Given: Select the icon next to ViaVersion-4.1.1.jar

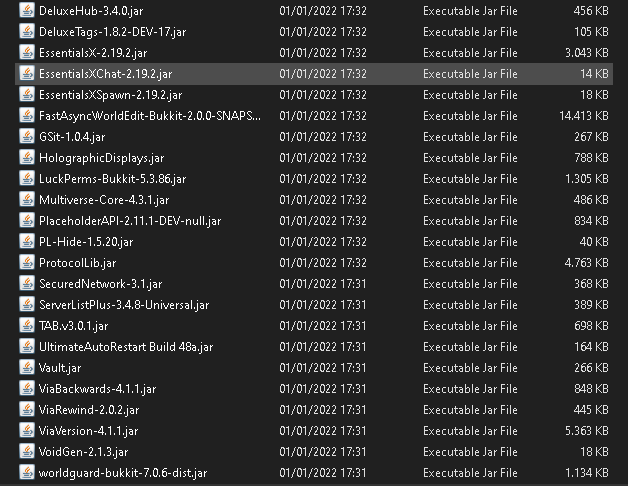Looking at the screenshot, I should (27, 431).
